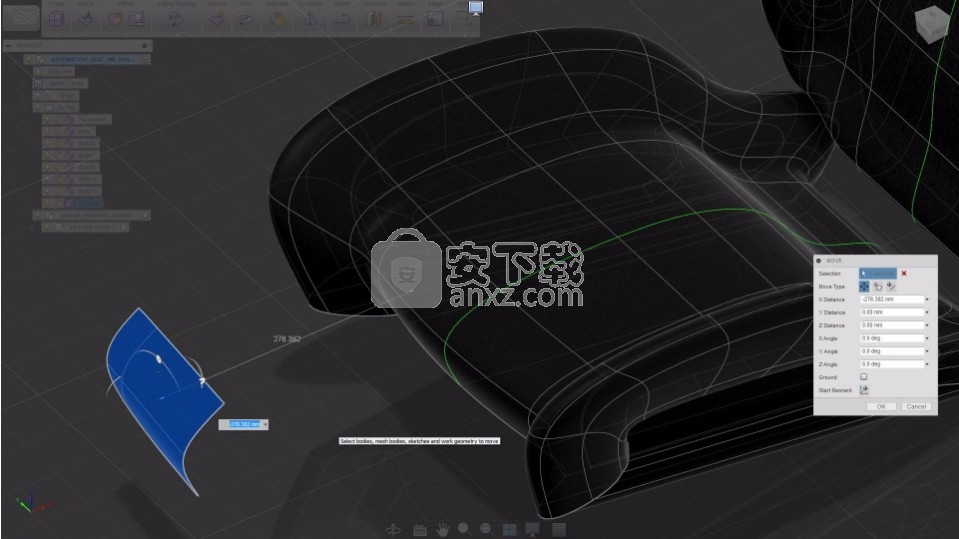
Task: Open the Y Distance dropdown arrow
Action: coord(927,313)
